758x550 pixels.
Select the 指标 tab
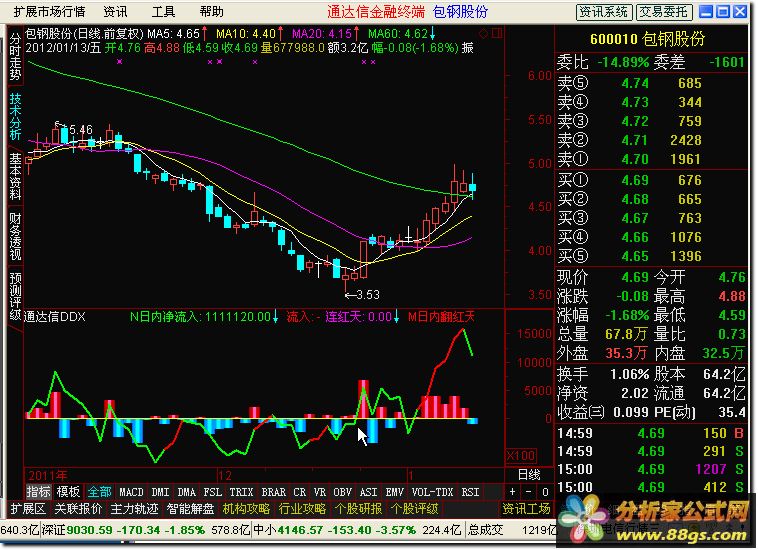(x=38, y=492)
